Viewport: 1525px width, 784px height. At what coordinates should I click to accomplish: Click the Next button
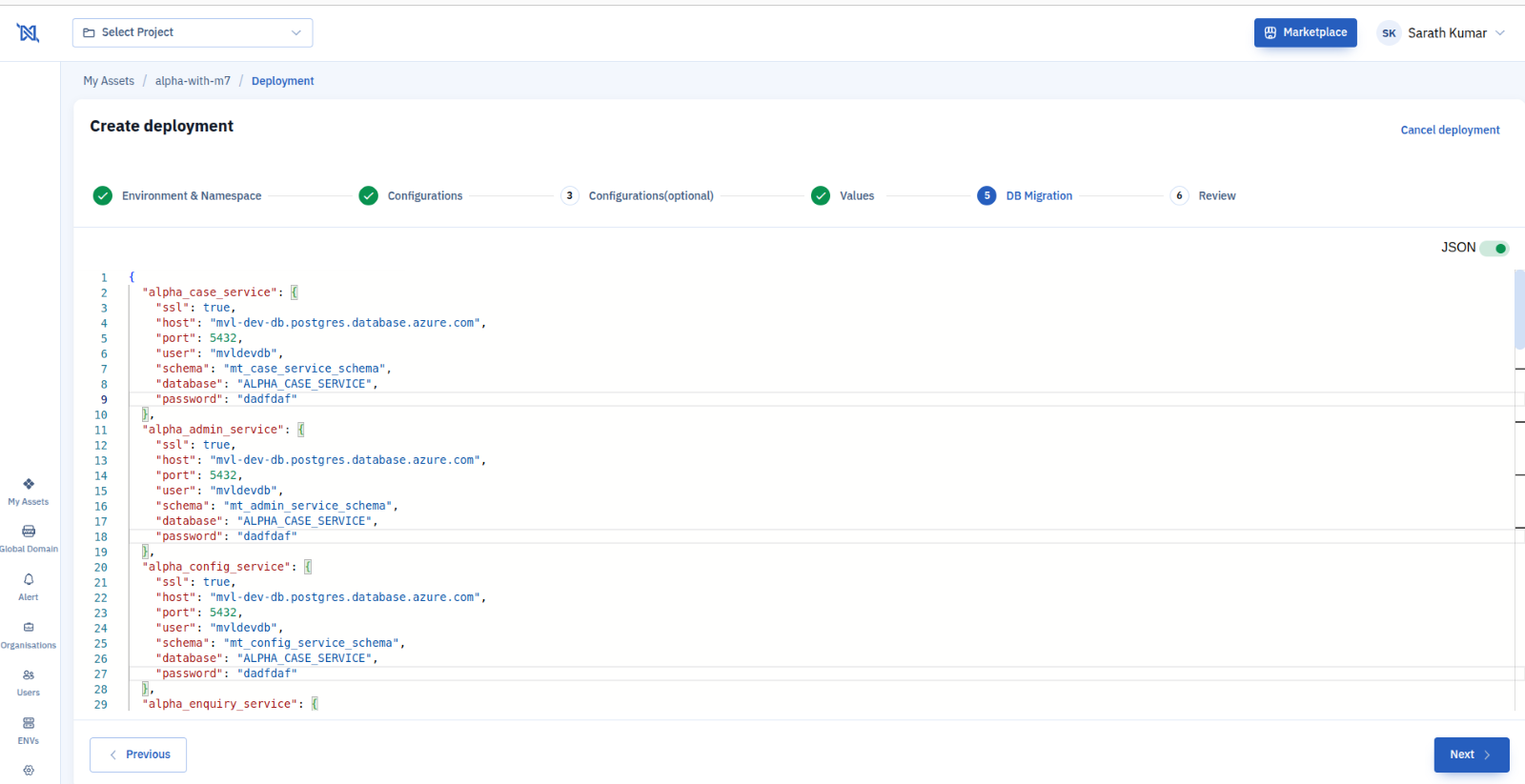1472,754
